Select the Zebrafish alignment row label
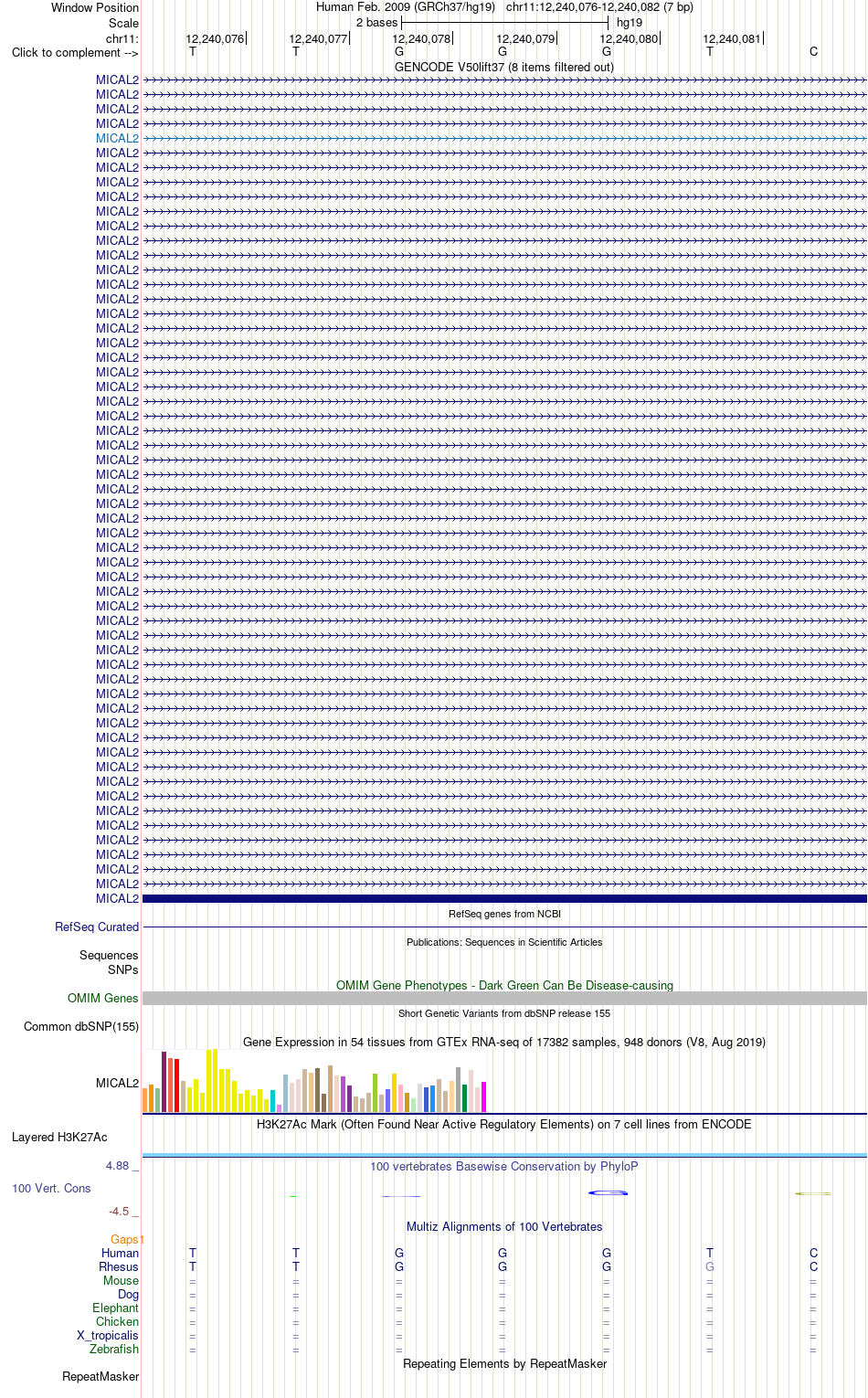Image resolution: width=868 pixels, height=1398 pixels. click(x=114, y=1350)
